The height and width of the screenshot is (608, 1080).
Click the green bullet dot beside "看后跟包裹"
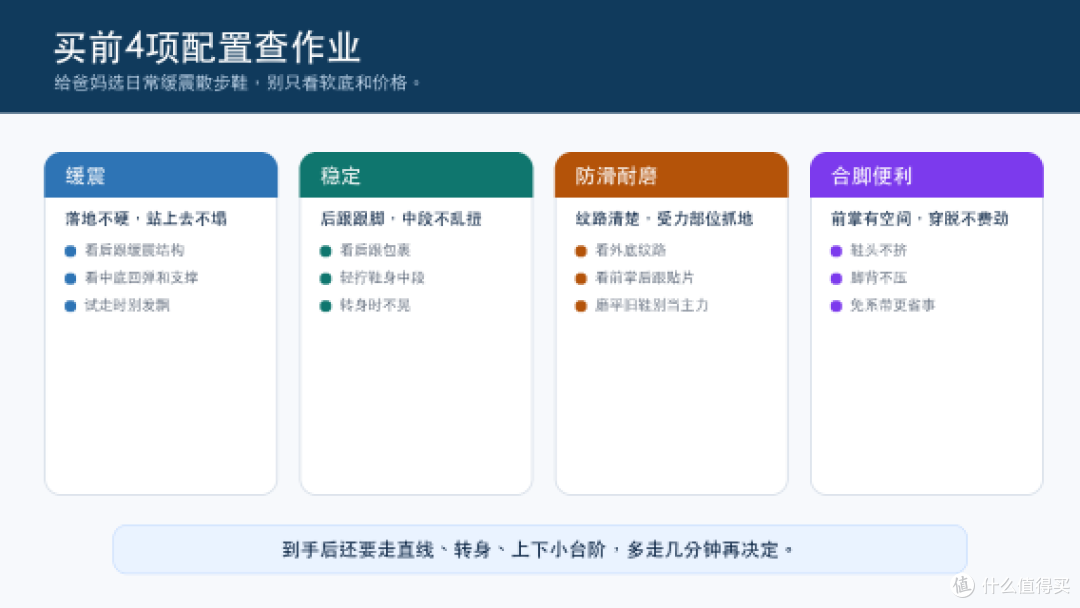click(x=326, y=251)
